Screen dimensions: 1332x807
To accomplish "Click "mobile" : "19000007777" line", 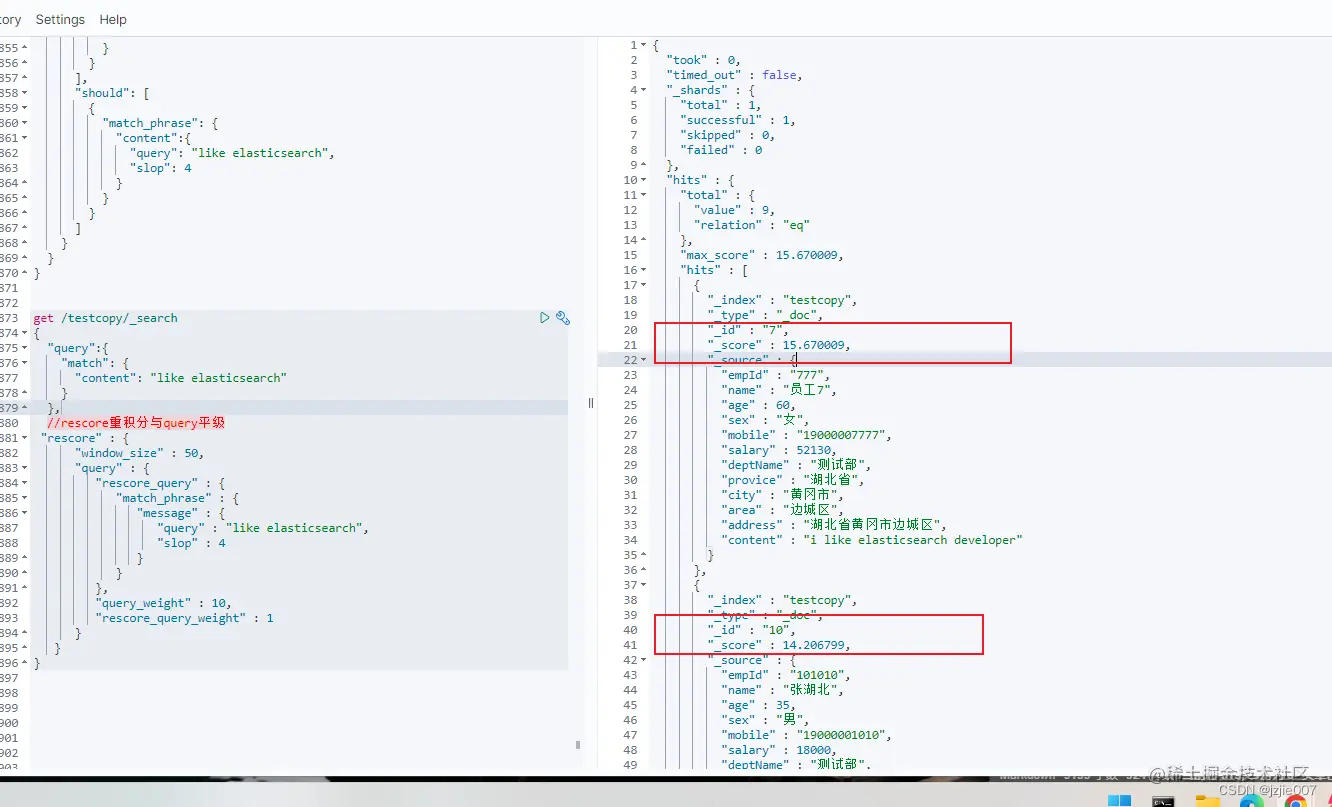I will pos(806,435).
